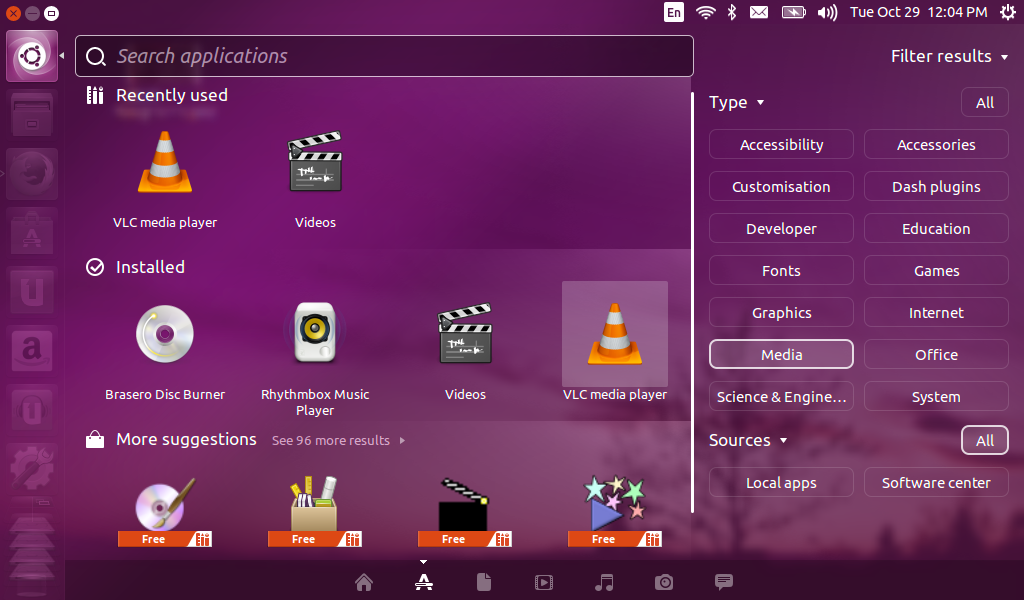Open the Video lens in the lens bar

544,582
